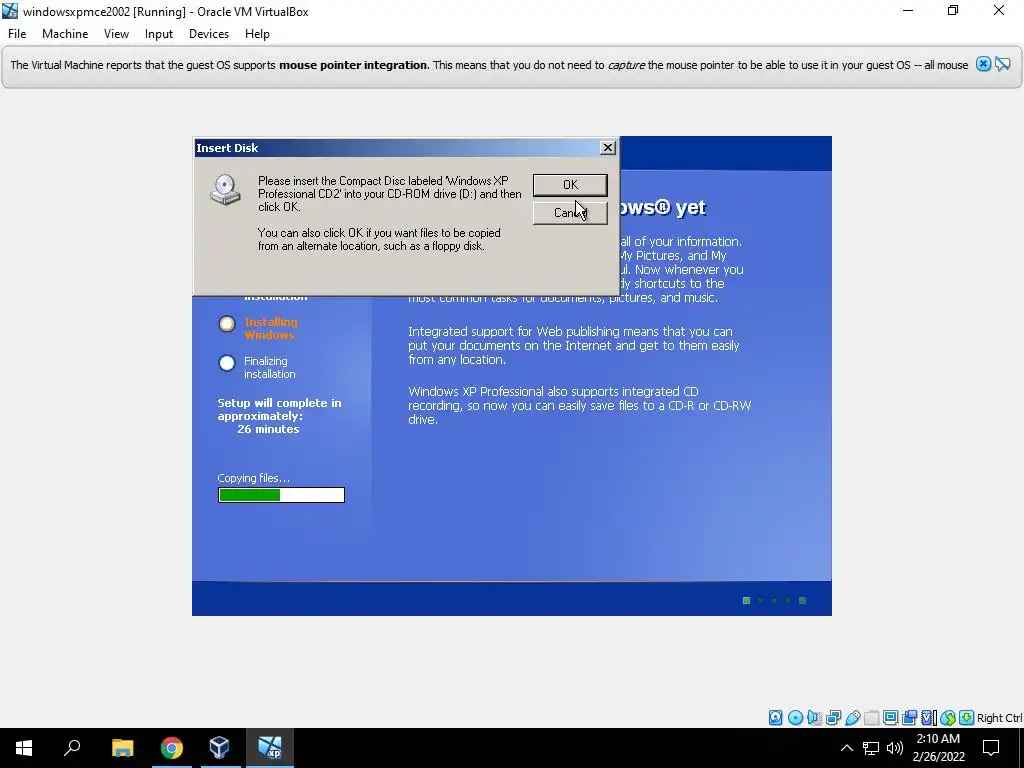Show hidden system tray icons
This screenshot has width=1024, height=768.
tap(846, 748)
